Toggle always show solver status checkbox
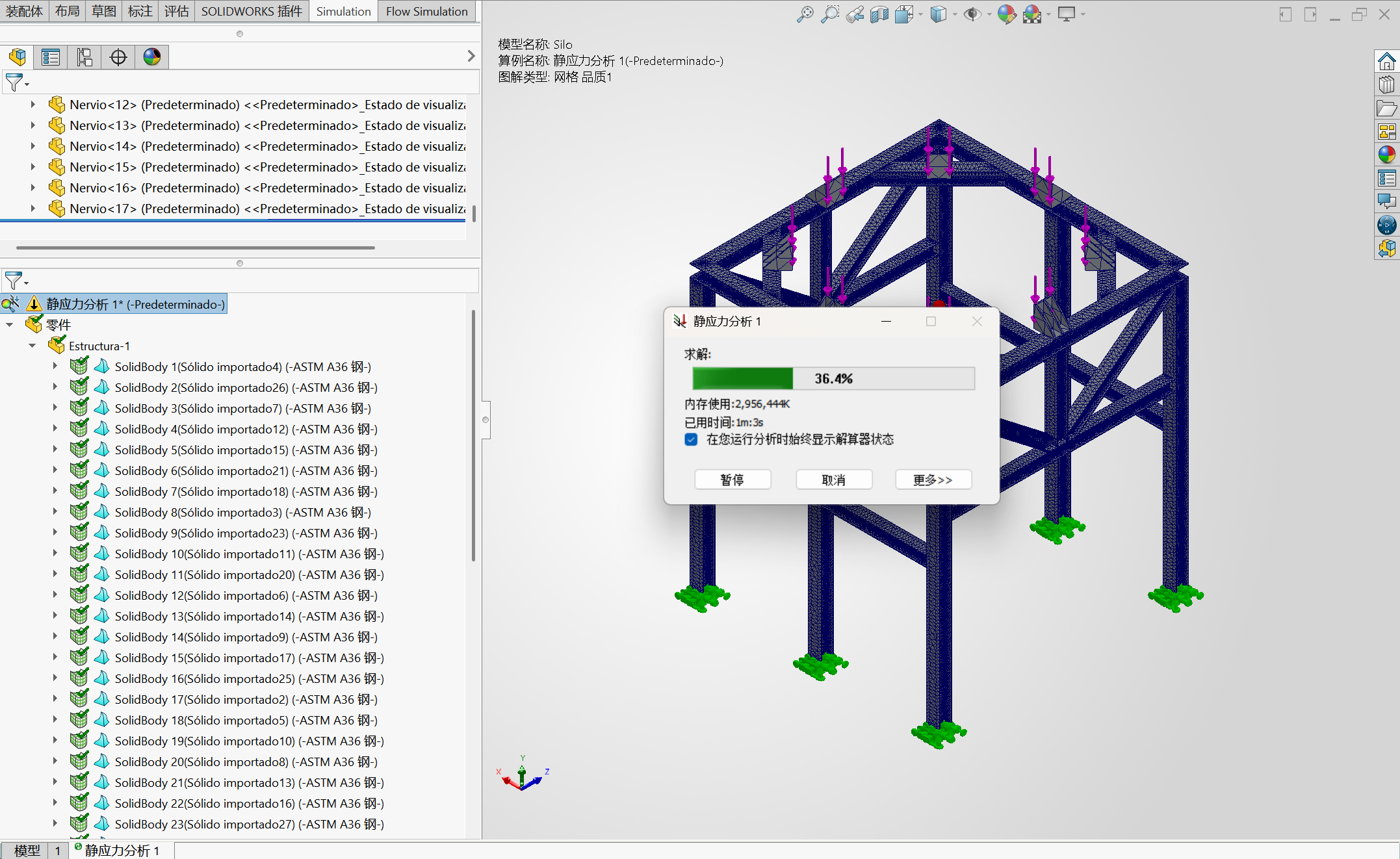This screenshot has height=859, width=1400. tap(691, 439)
